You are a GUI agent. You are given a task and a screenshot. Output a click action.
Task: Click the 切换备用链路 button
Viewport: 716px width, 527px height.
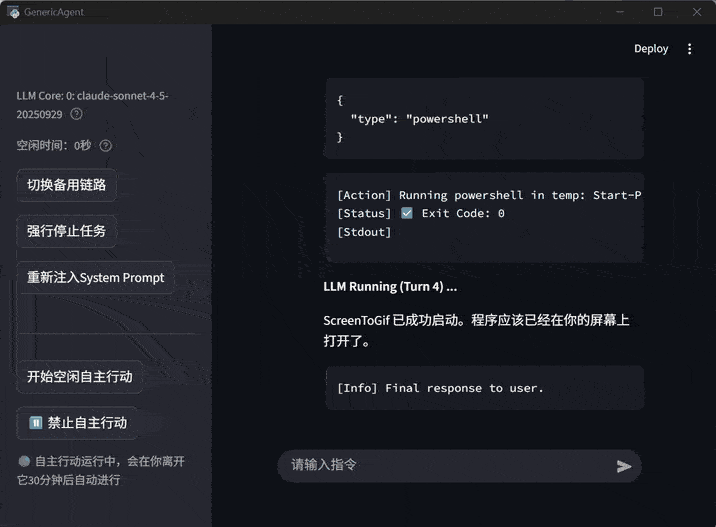click(x=67, y=185)
